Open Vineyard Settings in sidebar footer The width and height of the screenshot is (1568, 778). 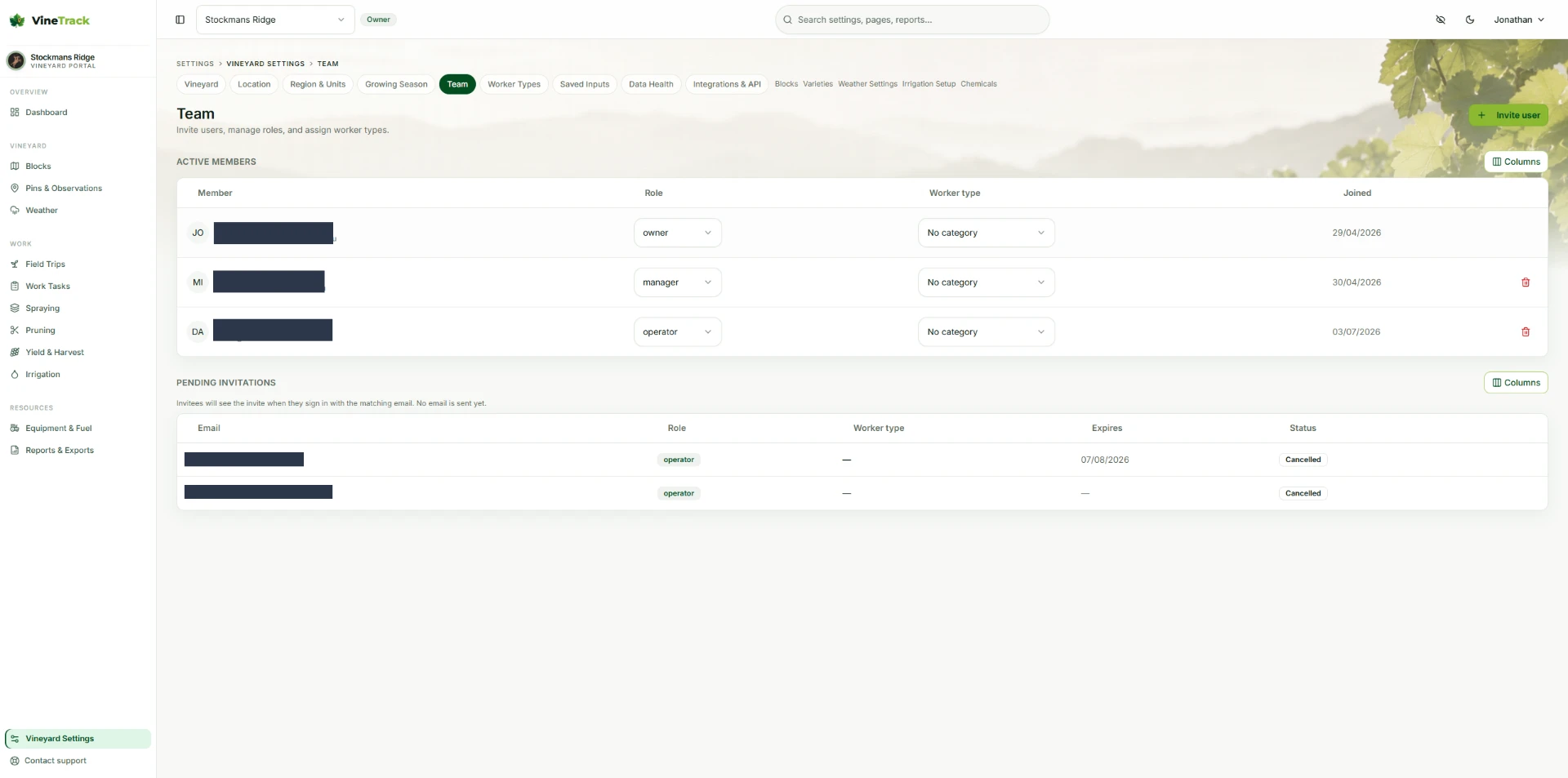(x=78, y=739)
